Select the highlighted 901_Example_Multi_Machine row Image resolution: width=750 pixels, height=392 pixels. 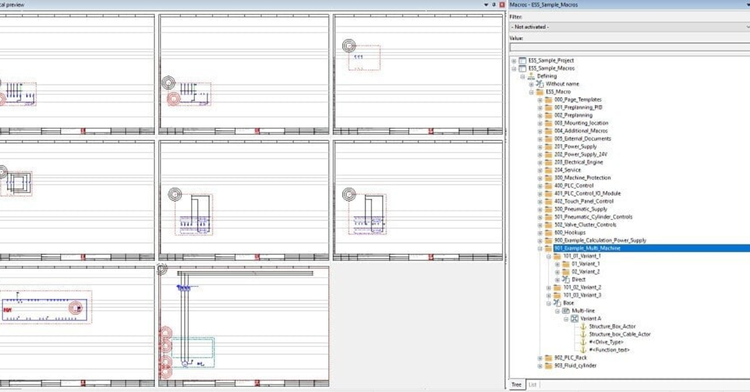pyautogui.click(x=651, y=248)
